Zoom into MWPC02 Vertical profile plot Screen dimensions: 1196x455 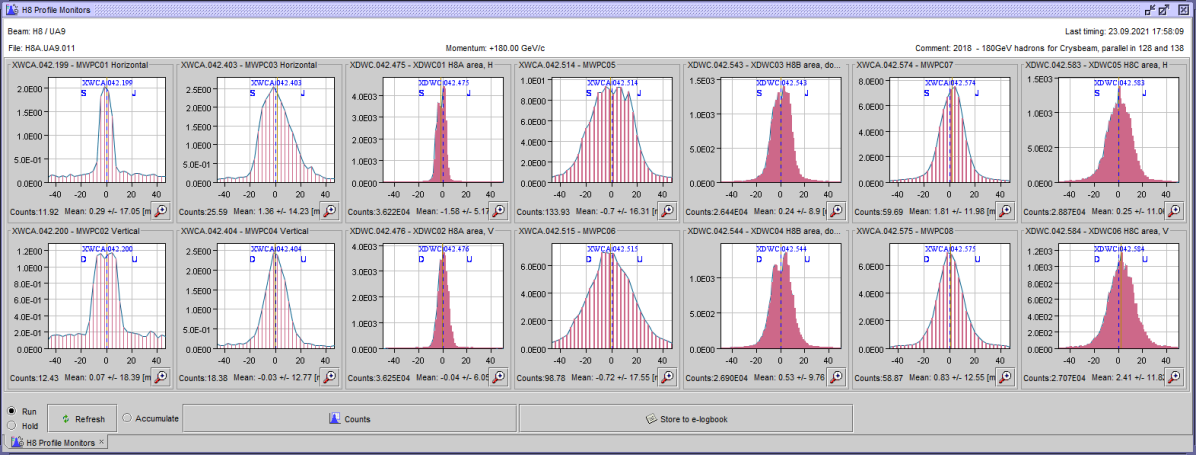pyautogui.click(x=160, y=376)
